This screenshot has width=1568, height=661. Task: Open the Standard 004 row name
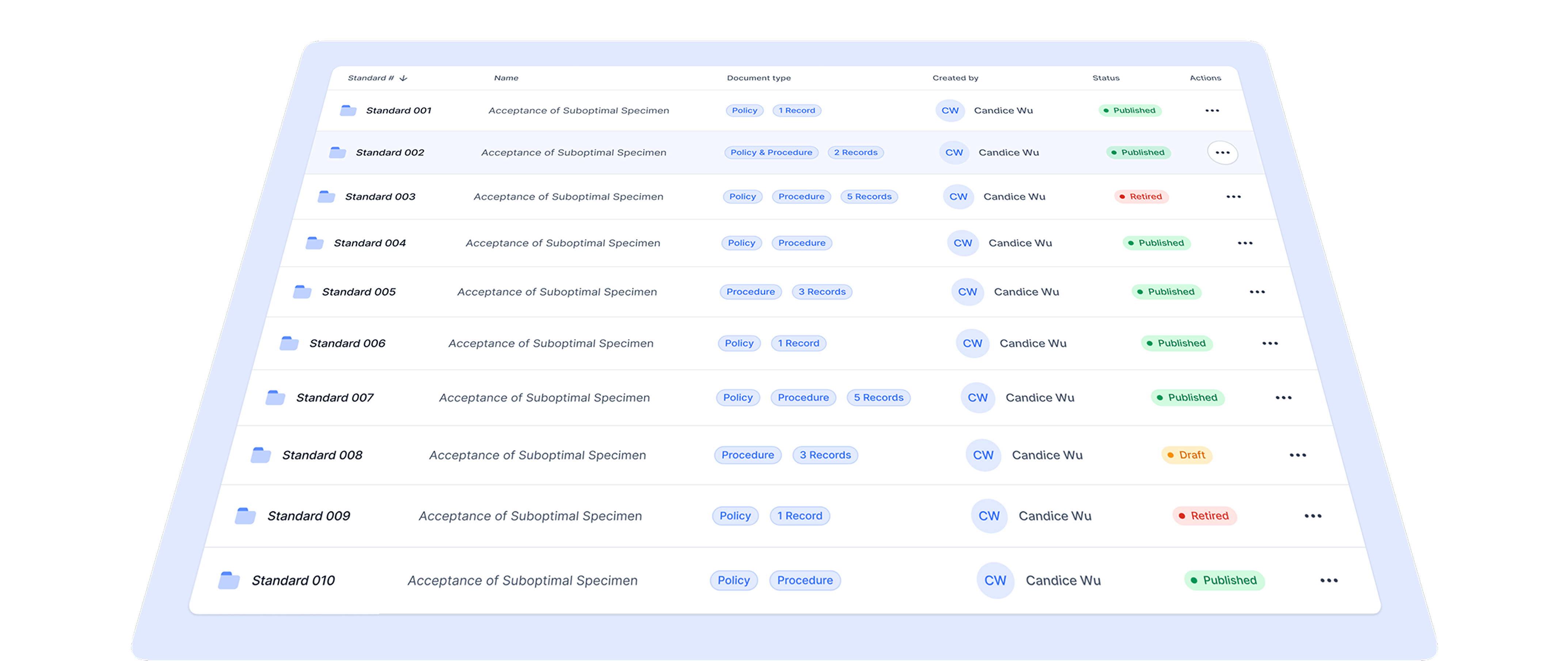coord(562,243)
